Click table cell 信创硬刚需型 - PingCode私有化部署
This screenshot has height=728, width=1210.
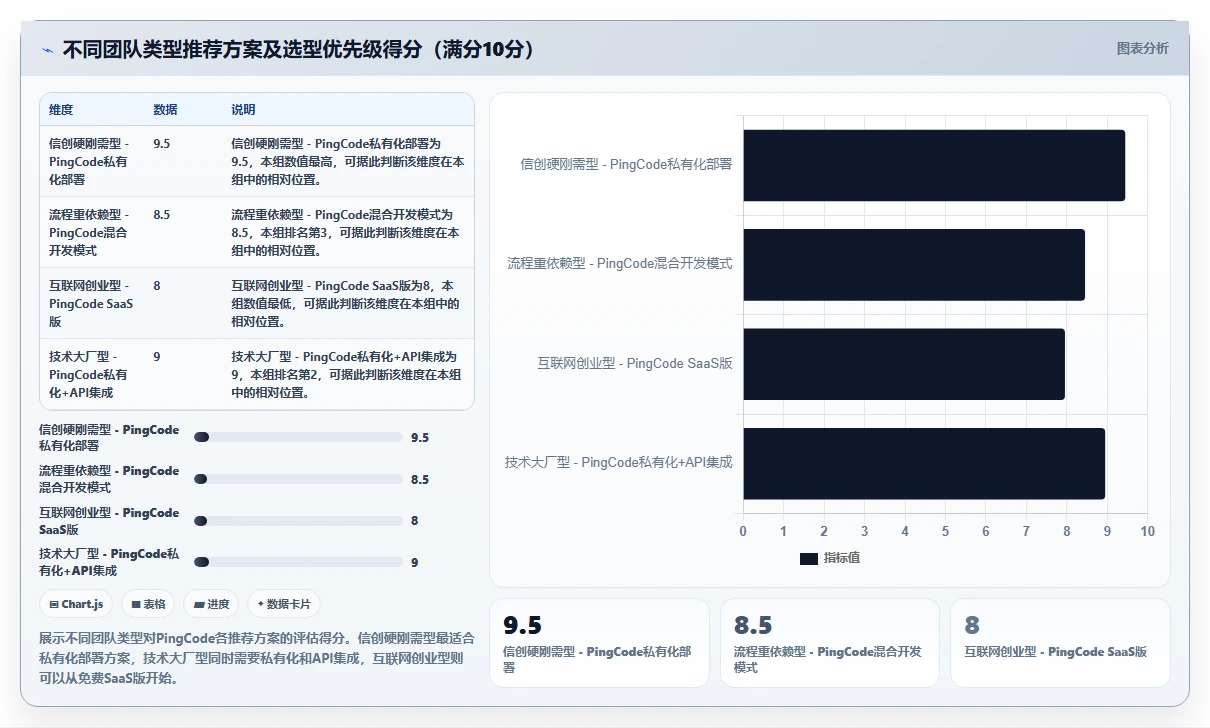[89, 161]
